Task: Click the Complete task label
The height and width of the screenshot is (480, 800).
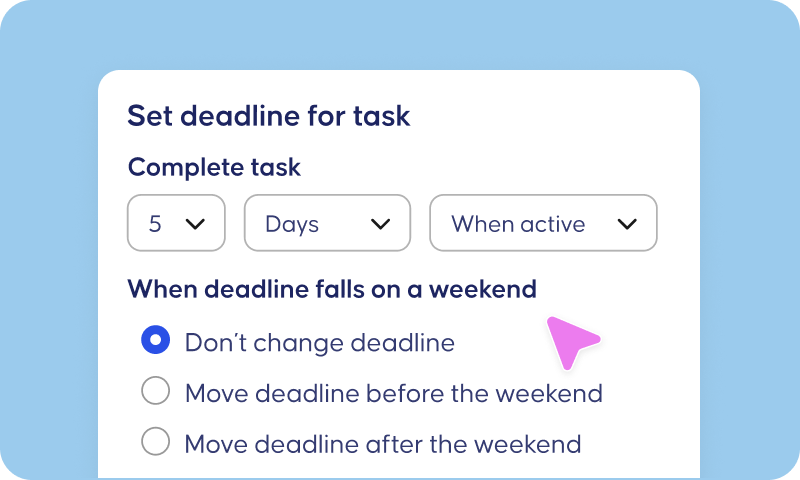Action: (x=214, y=167)
